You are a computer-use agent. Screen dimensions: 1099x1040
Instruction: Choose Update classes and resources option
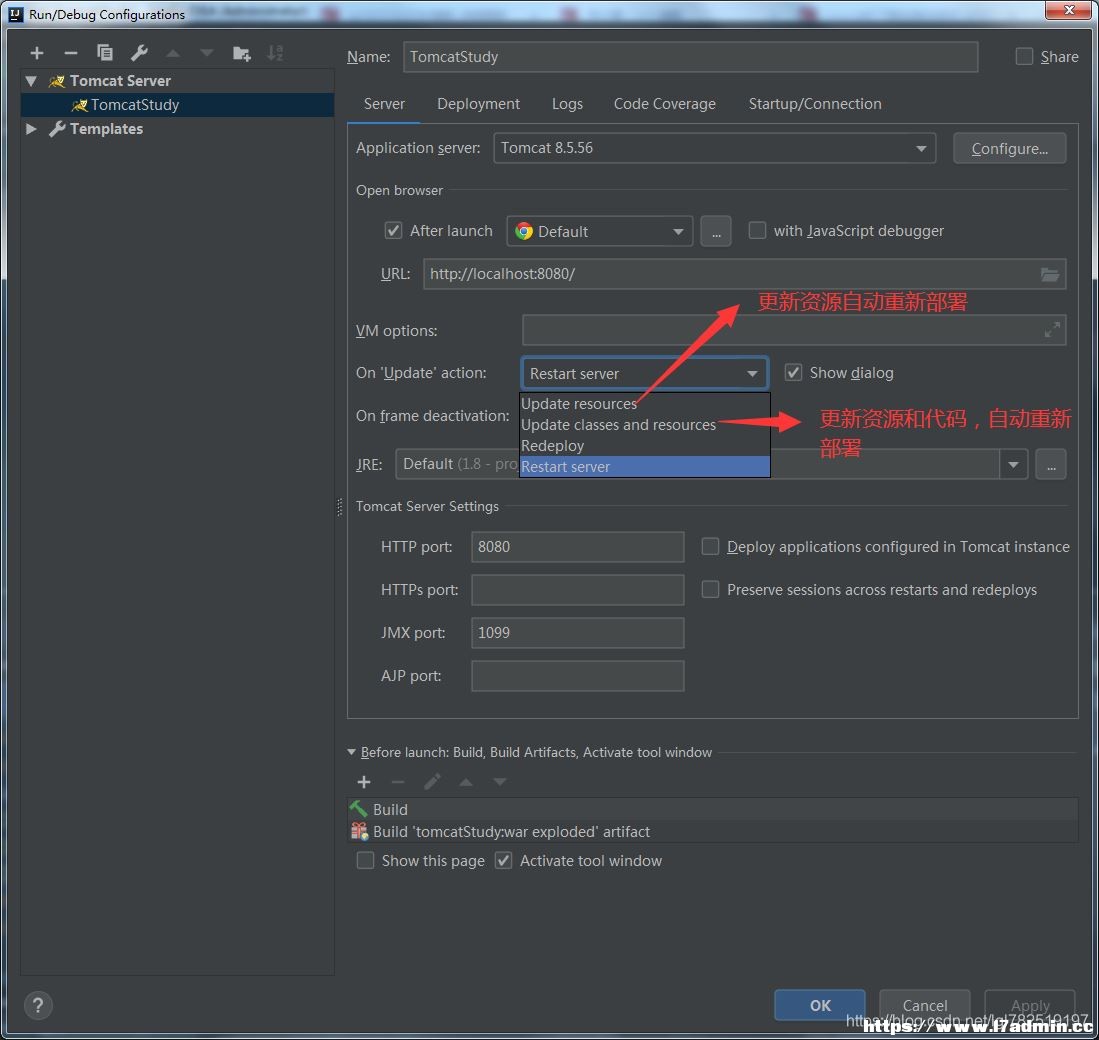[645, 425]
